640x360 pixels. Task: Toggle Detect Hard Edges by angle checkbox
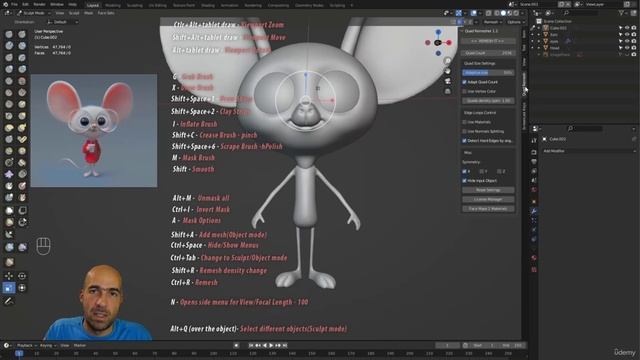click(464, 141)
